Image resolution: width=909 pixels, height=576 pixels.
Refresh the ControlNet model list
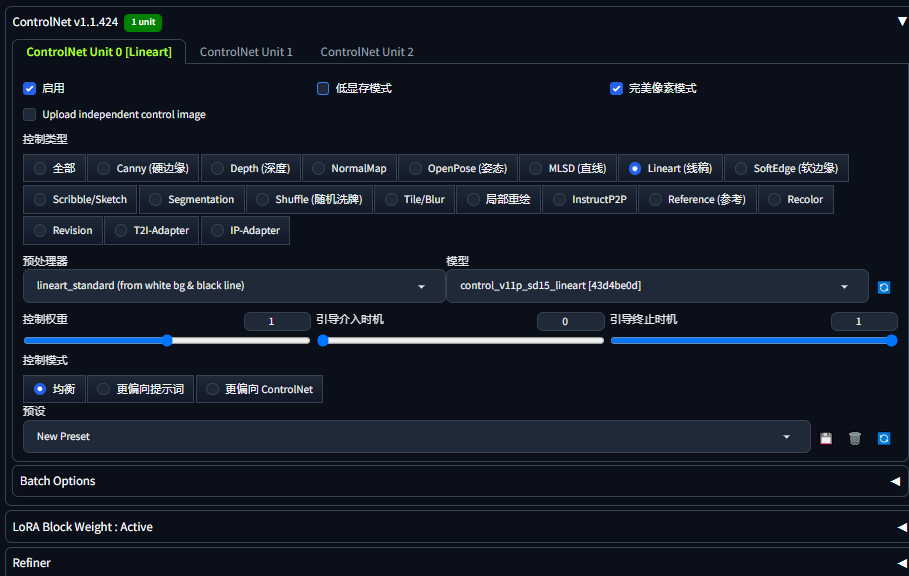click(x=883, y=287)
